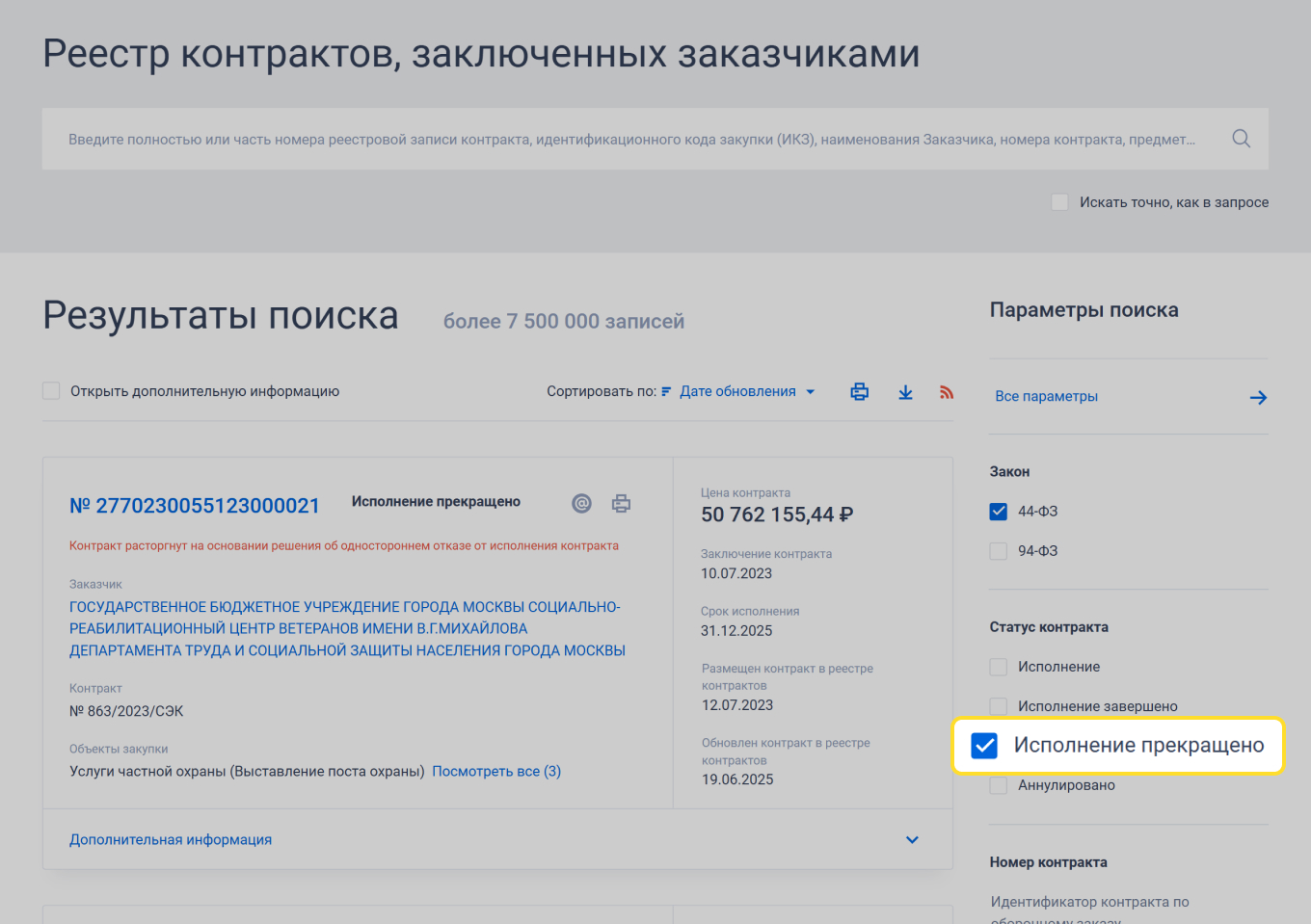The width and height of the screenshot is (1311, 924).
Task: Expand all purchase objects via Посмотреть все (3)
Action: 495,771
